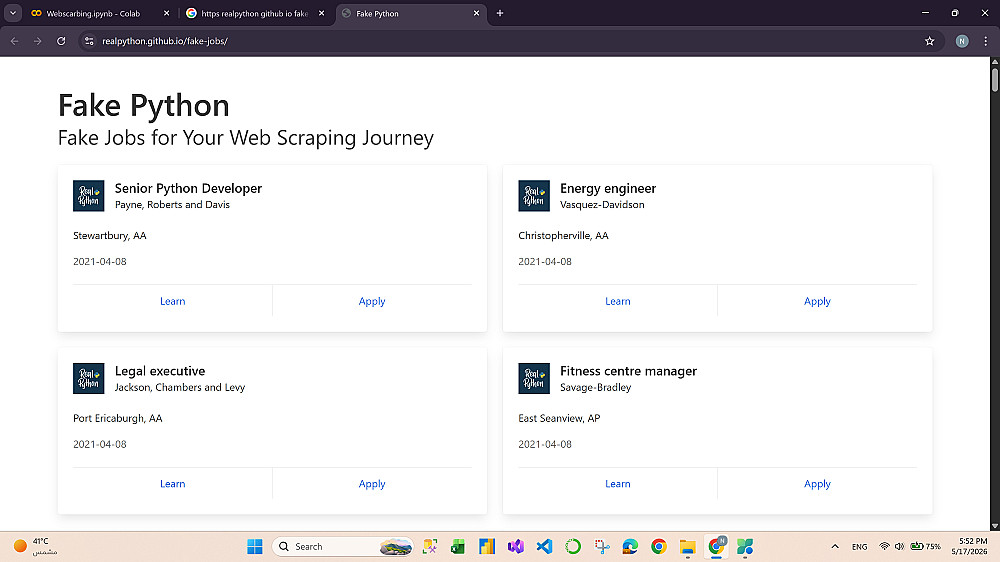This screenshot has width=1000, height=562.
Task: Switch to the realpython Google search tab
Action: [254, 13]
